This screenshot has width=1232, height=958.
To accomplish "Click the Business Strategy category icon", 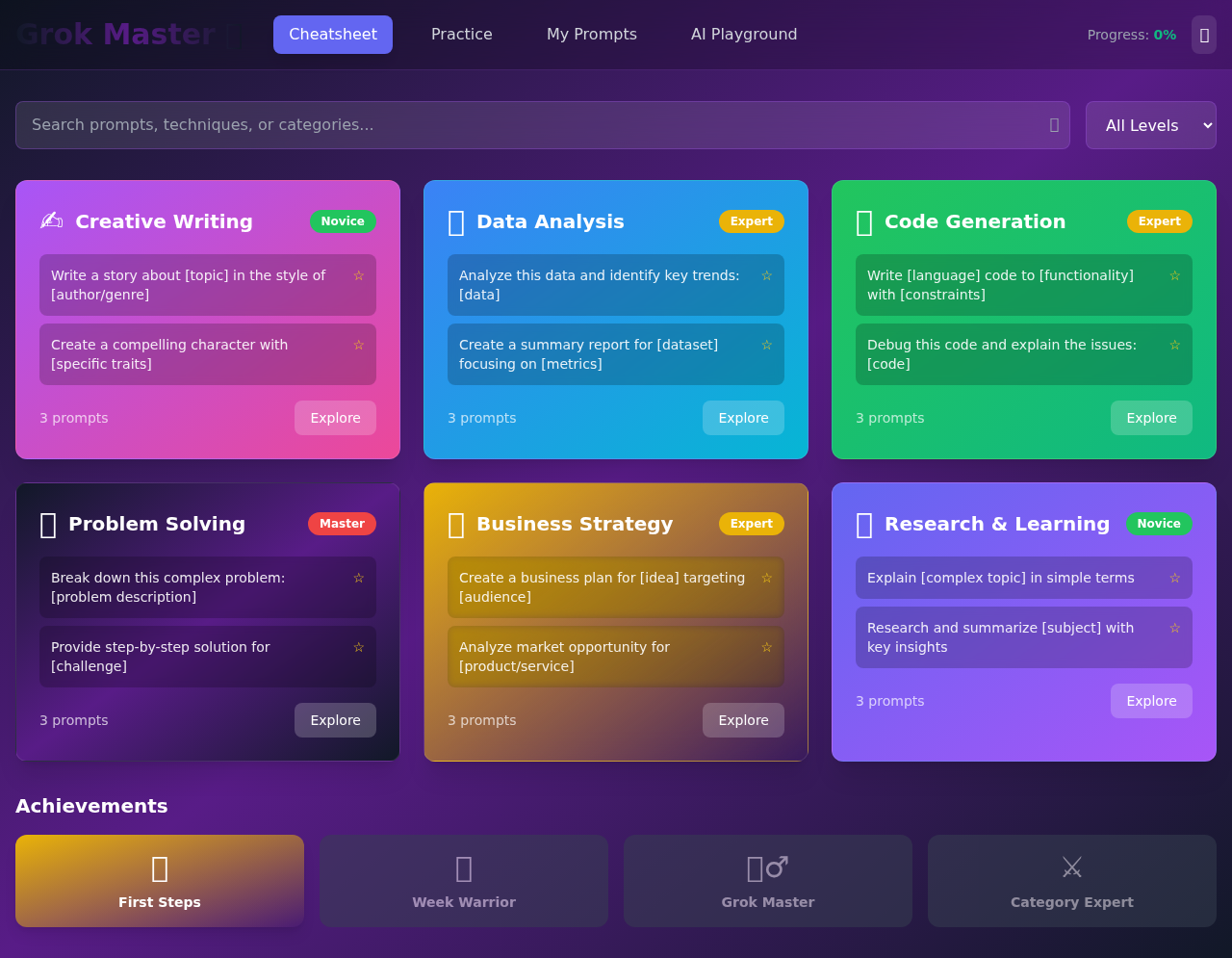I will click(456, 525).
